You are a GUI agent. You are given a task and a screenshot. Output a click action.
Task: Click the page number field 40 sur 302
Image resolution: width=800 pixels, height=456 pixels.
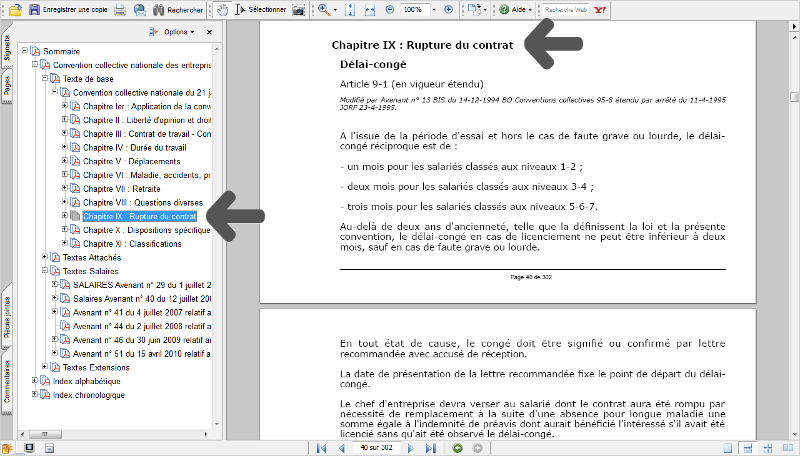click(x=376, y=448)
